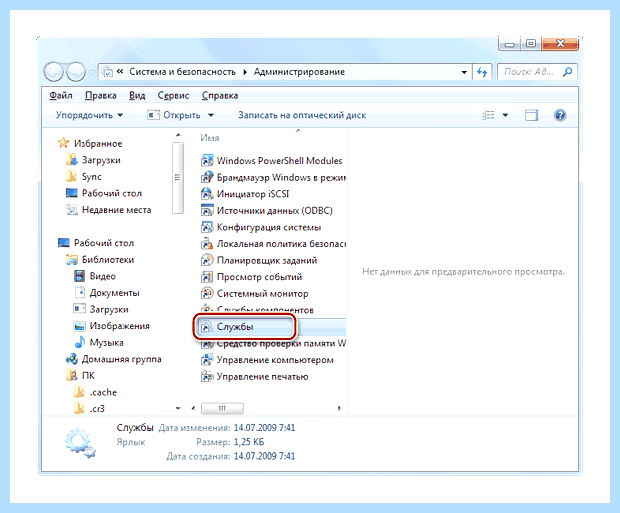Viewport: 620px width, 513px height.
Task: Click the Открыть toolbar button
Action: (174, 115)
